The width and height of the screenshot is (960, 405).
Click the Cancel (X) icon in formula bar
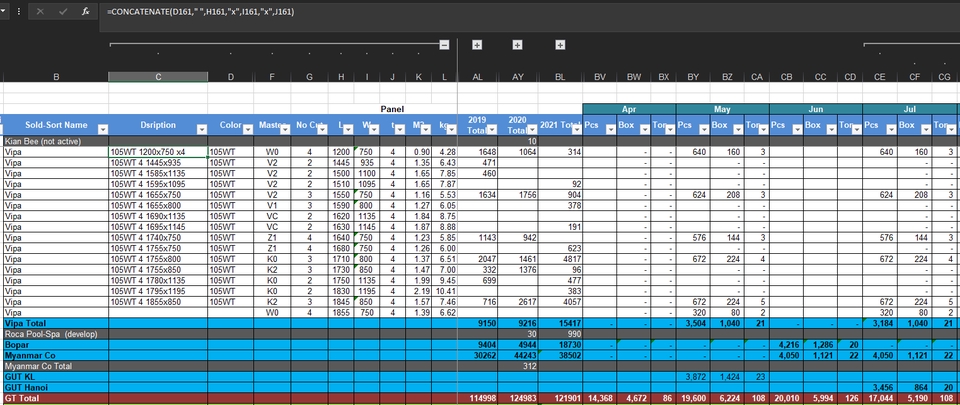pyautogui.click(x=40, y=11)
